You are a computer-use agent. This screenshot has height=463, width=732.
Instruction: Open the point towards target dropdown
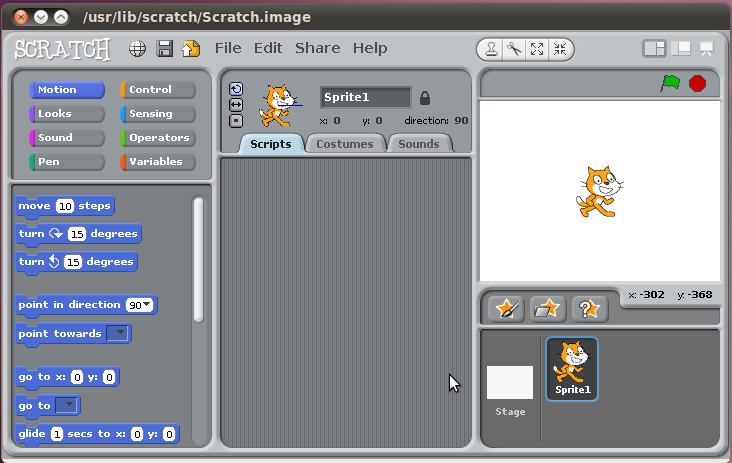[x=117, y=333]
